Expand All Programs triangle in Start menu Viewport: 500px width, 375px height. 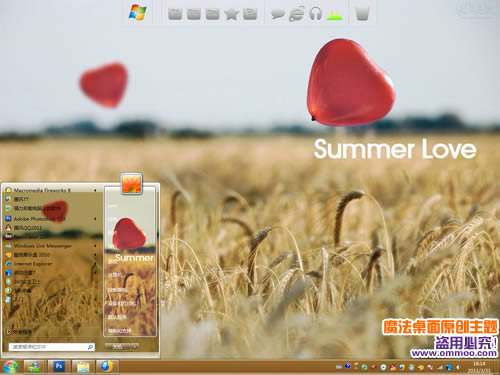click(9, 332)
